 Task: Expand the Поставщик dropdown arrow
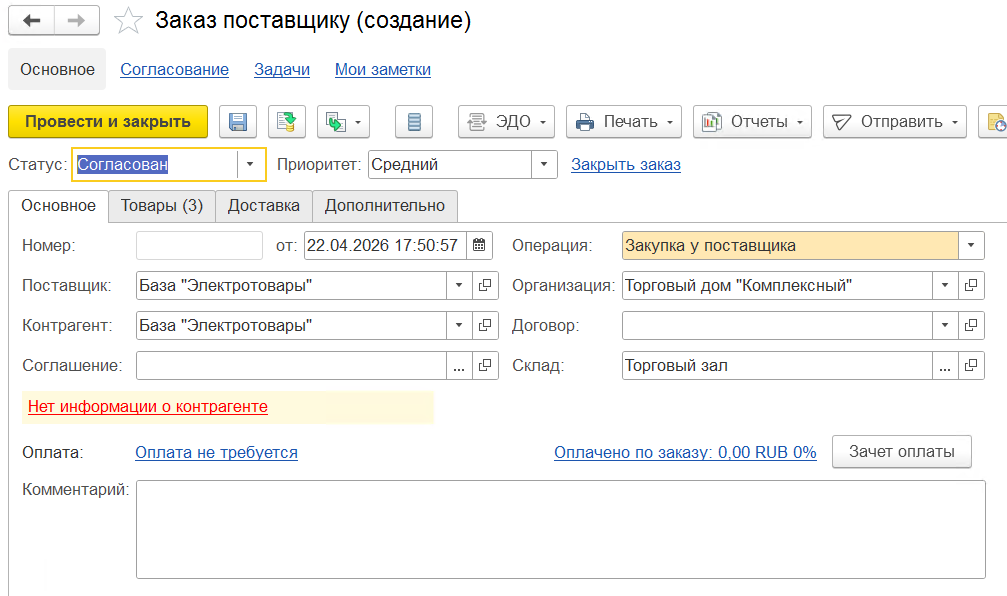459,285
